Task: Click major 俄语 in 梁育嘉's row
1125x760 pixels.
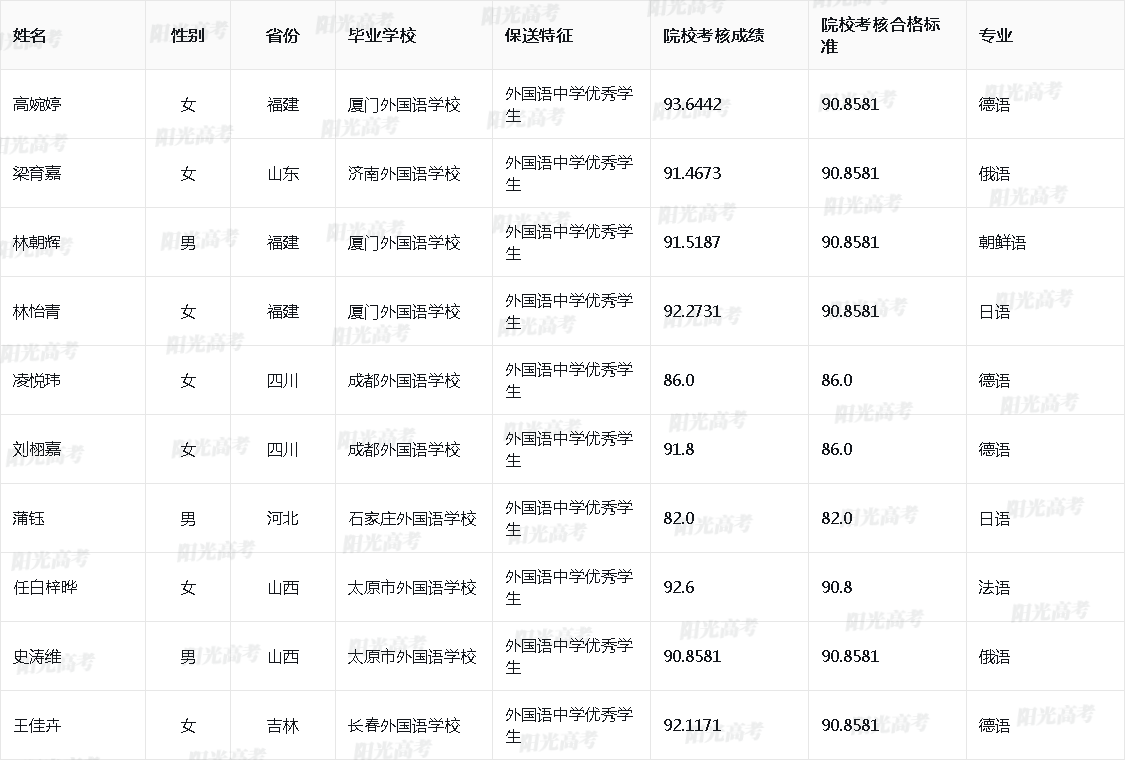Action: 994,173
